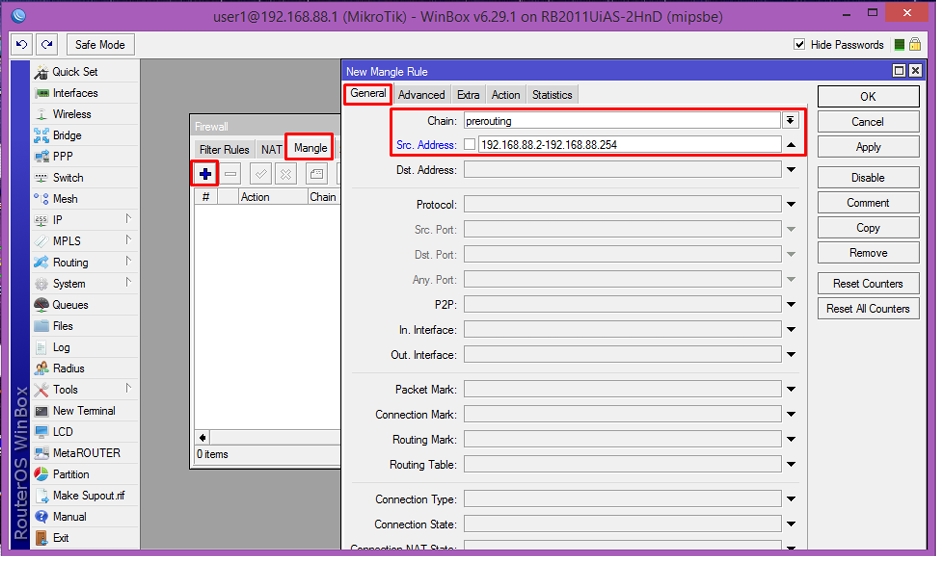This screenshot has height=561, width=942.
Task: Open the Radius settings
Action: click(x=68, y=369)
